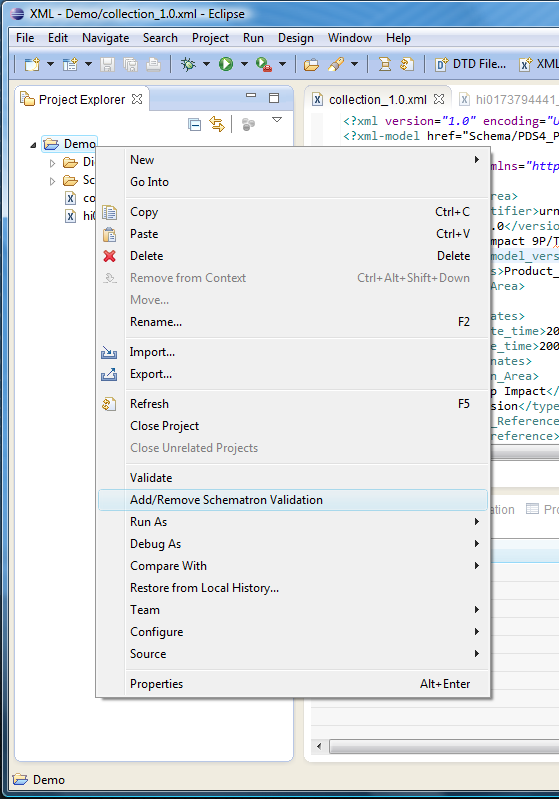Click the green Run icon

pos(226,64)
